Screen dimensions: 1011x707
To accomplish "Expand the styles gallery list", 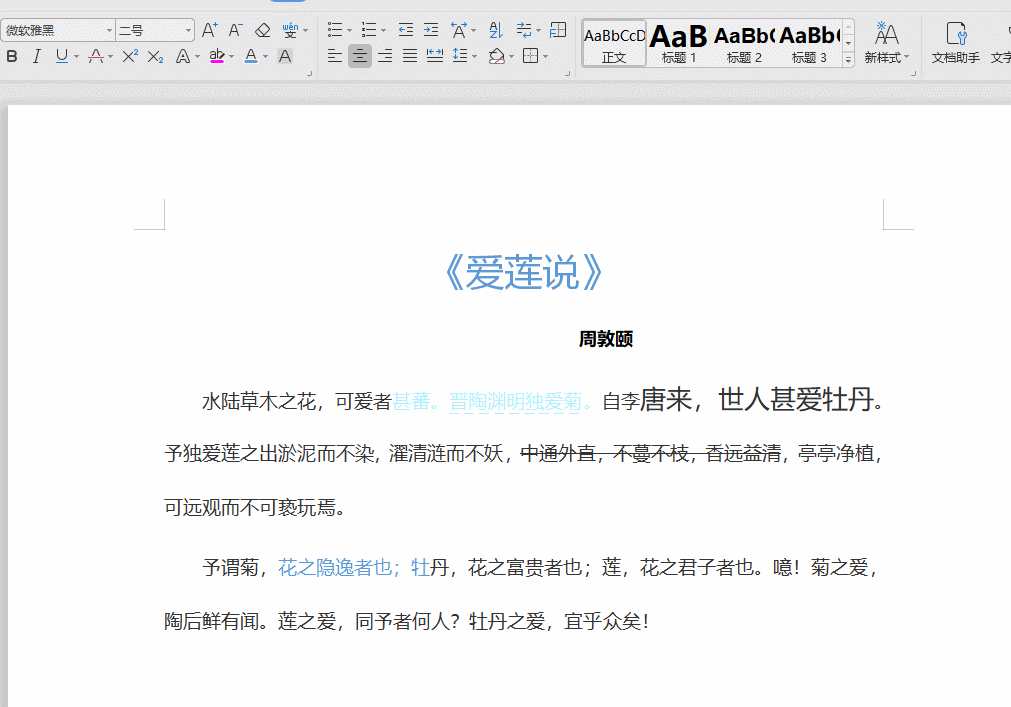I will click(849, 59).
